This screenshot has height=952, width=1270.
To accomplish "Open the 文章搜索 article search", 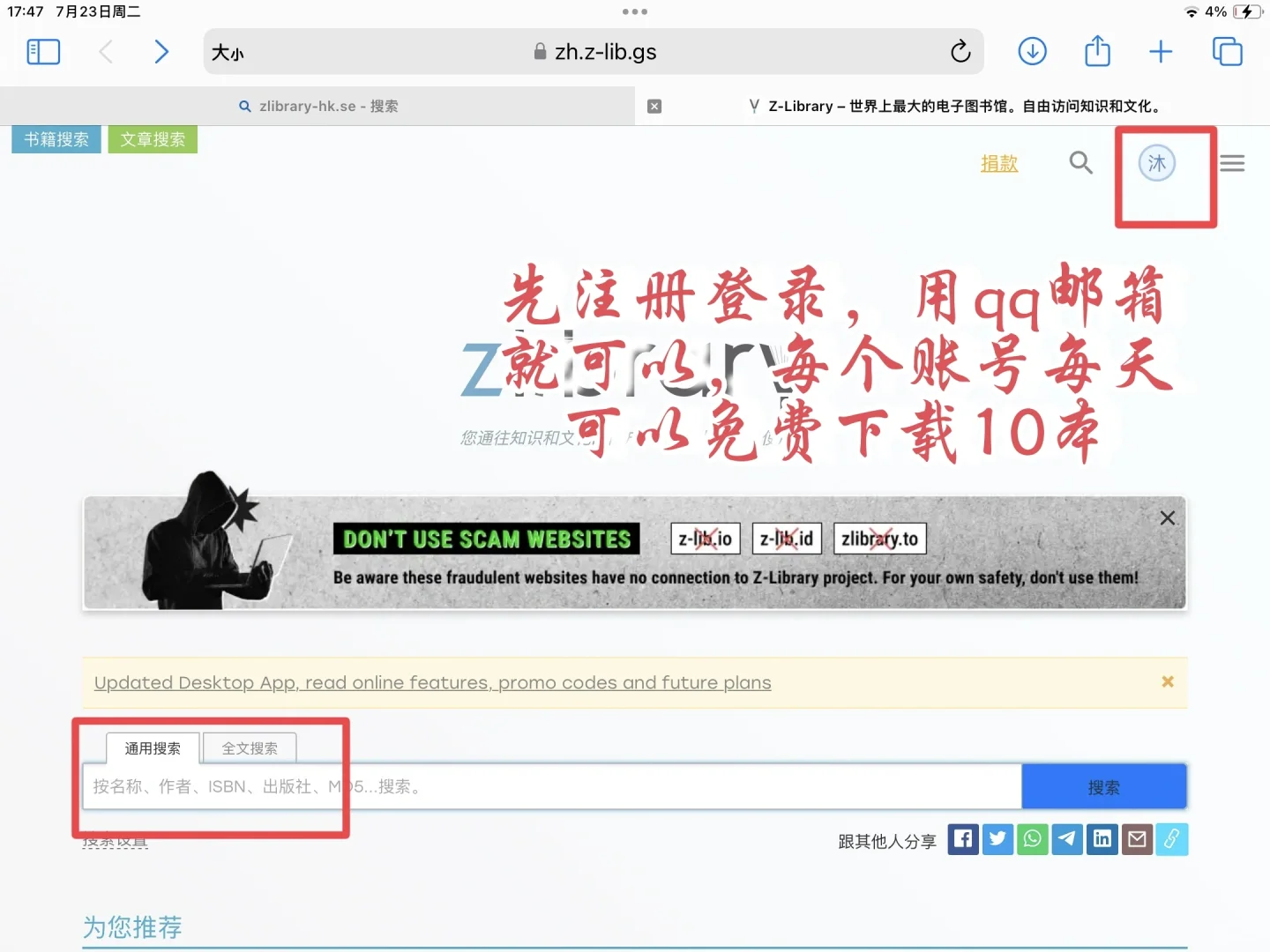I will pyautogui.click(x=153, y=139).
